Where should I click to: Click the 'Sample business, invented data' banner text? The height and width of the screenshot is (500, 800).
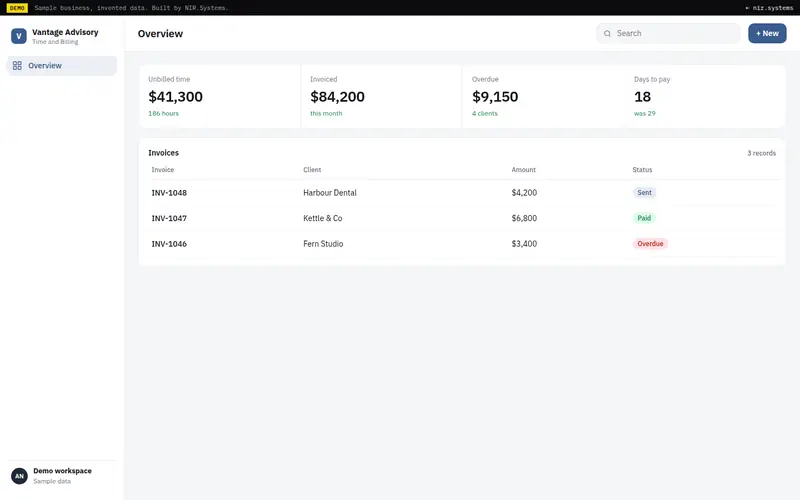click(131, 8)
